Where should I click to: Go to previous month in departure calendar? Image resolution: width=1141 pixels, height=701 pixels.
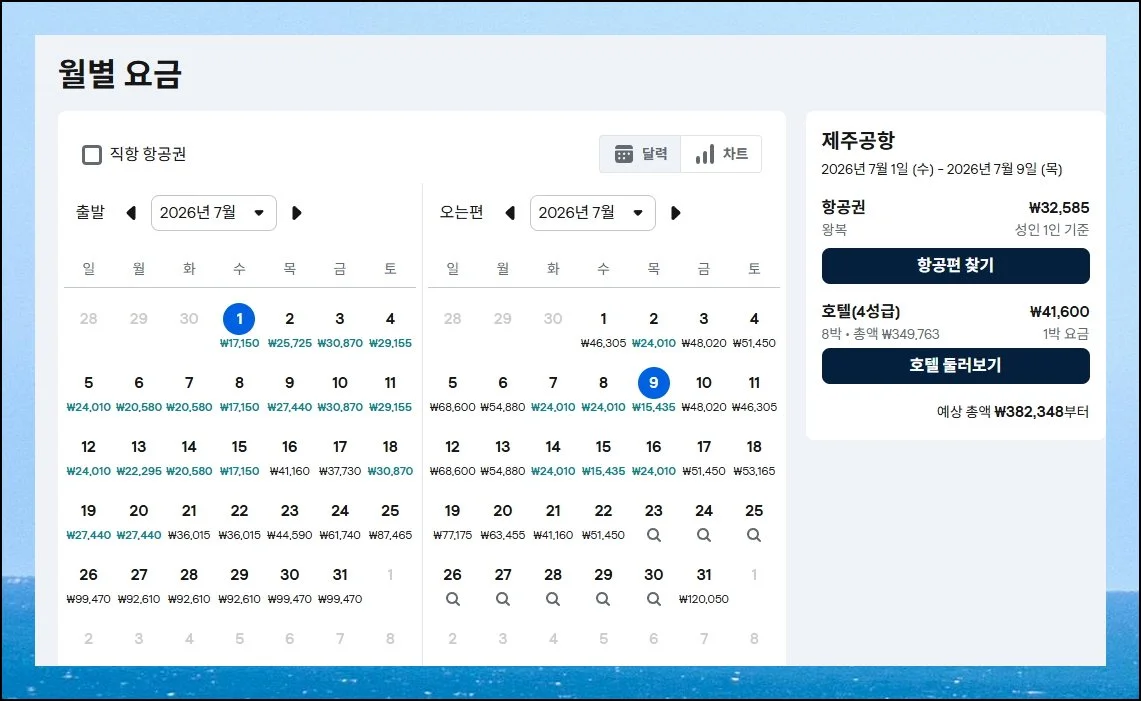131,213
